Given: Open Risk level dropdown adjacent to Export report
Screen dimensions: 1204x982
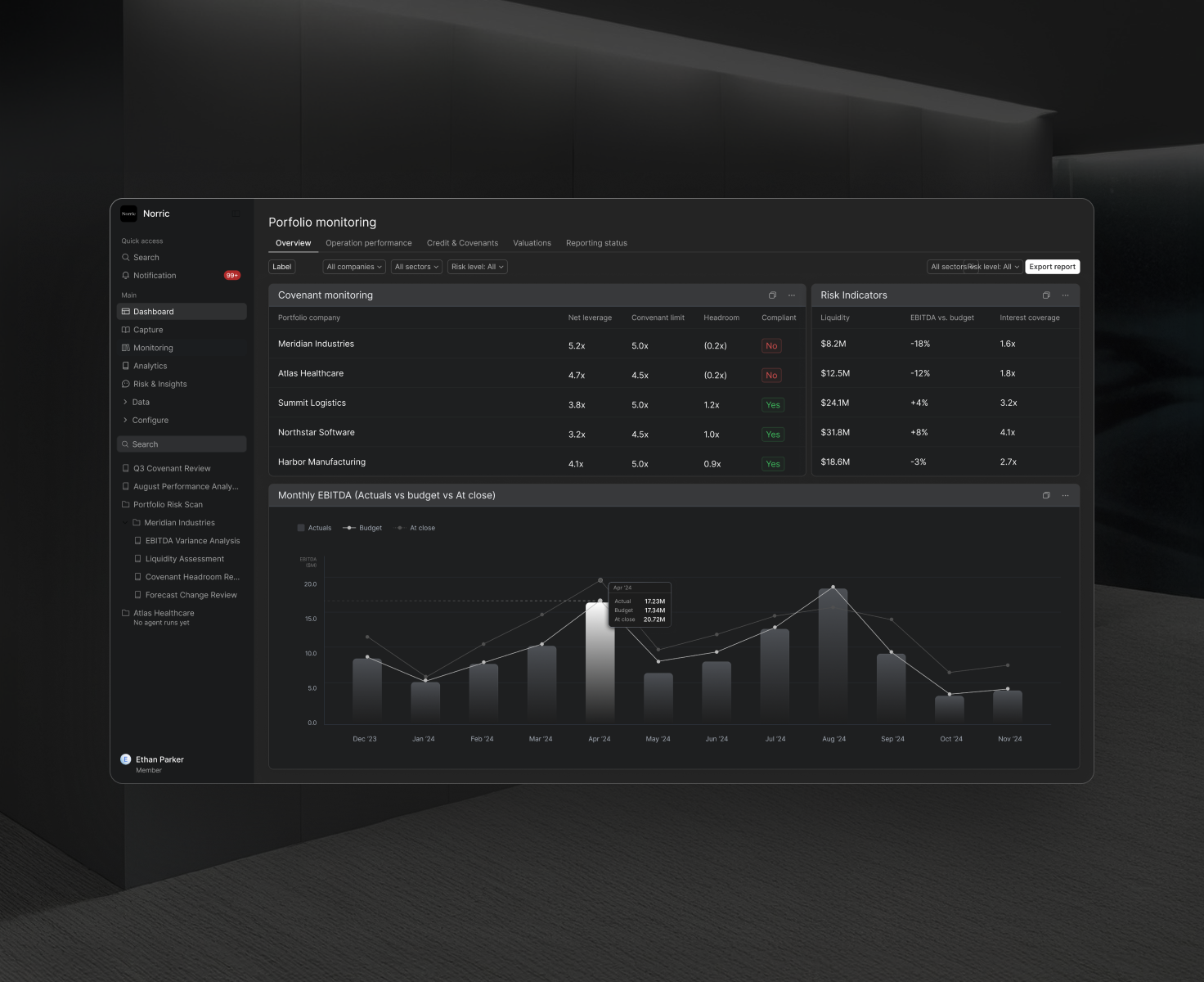Looking at the screenshot, I should [995, 267].
